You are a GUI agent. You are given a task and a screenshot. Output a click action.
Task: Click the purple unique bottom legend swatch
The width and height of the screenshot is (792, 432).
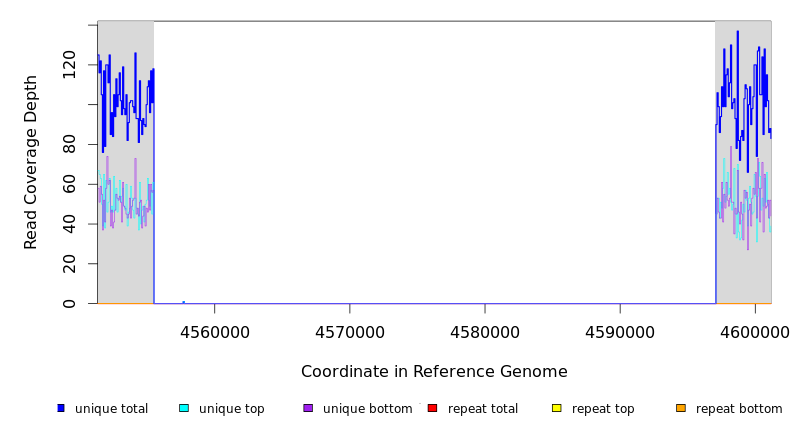(308, 408)
